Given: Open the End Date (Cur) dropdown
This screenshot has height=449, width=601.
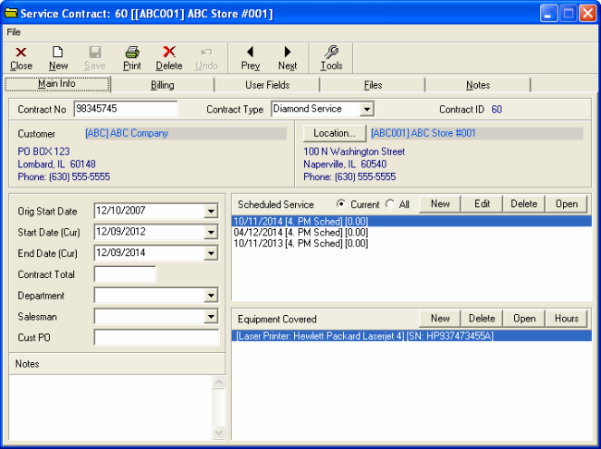Looking at the screenshot, I should click(211, 253).
